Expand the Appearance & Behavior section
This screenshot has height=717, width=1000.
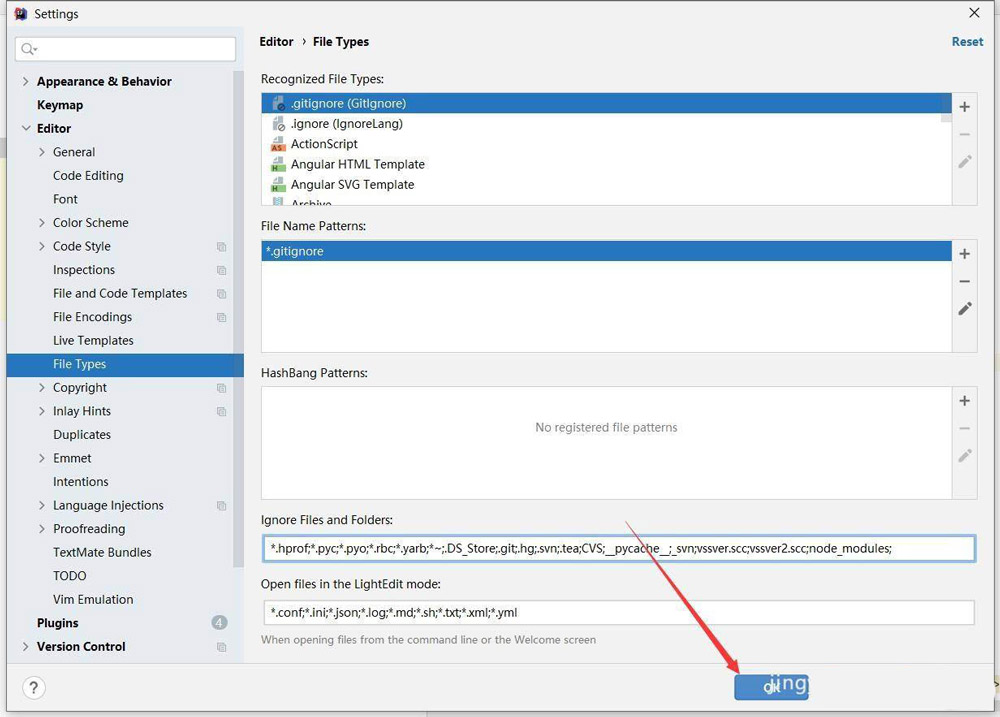pyautogui.click(x=26, y=82)
